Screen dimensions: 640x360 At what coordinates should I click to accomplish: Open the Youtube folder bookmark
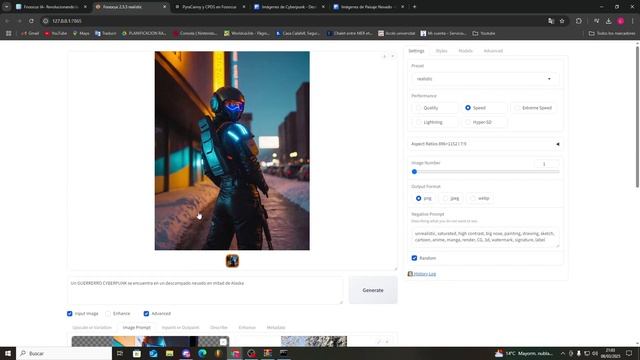484,33
